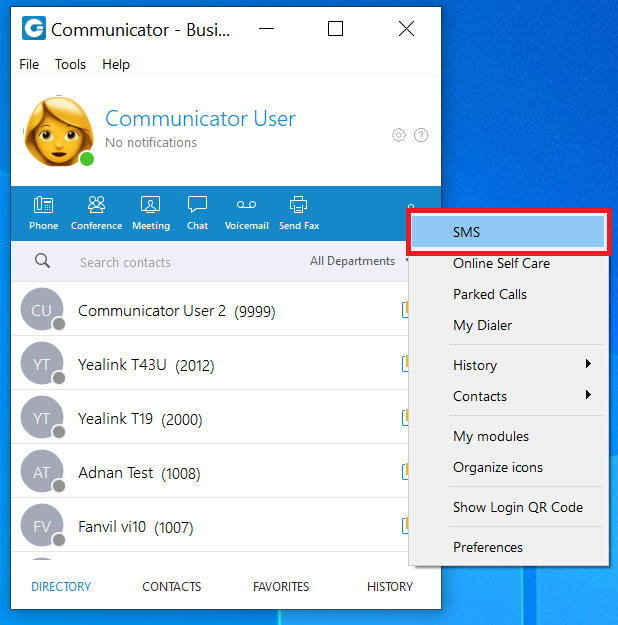Screen dimensions: 618x625
Task: Select Yealink T43U (2012) contact
Action: tap(210, 363)
